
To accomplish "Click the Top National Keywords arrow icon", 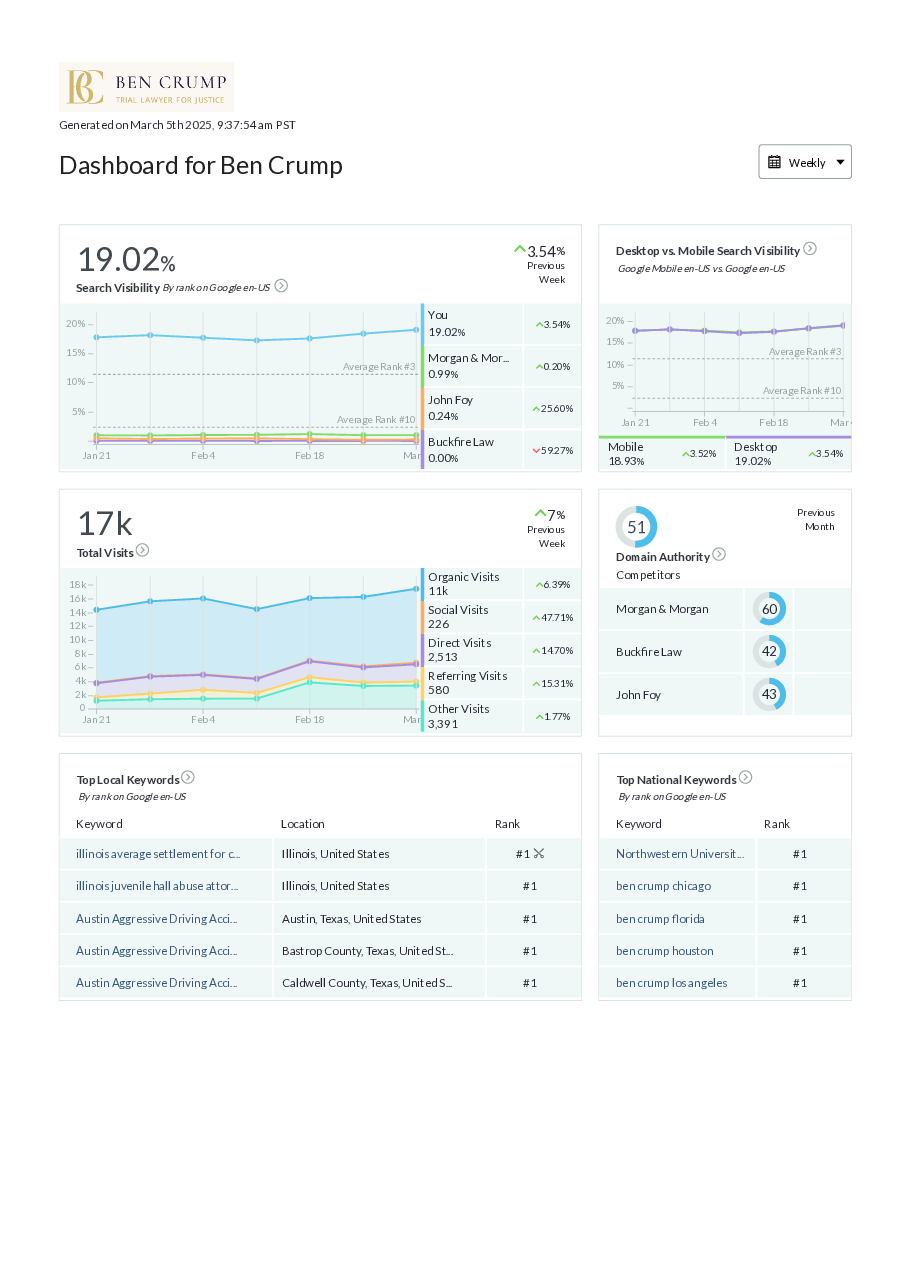I will click(x=745, y=778).
